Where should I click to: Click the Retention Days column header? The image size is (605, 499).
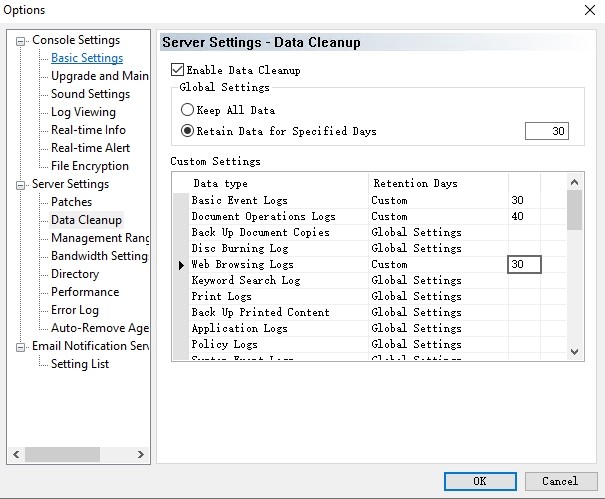pyautogui.click(x=415, y=184)
